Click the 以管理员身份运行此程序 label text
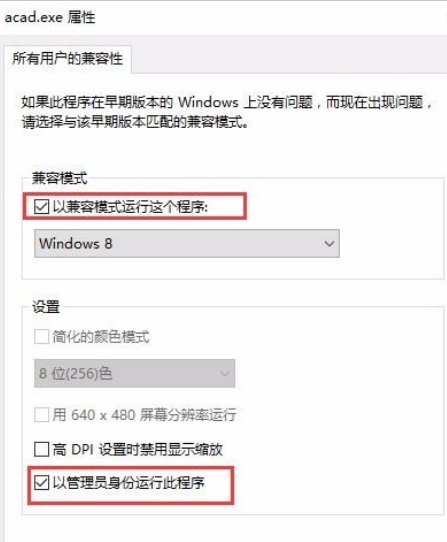The image size is (447, 542). pos(129,483)
